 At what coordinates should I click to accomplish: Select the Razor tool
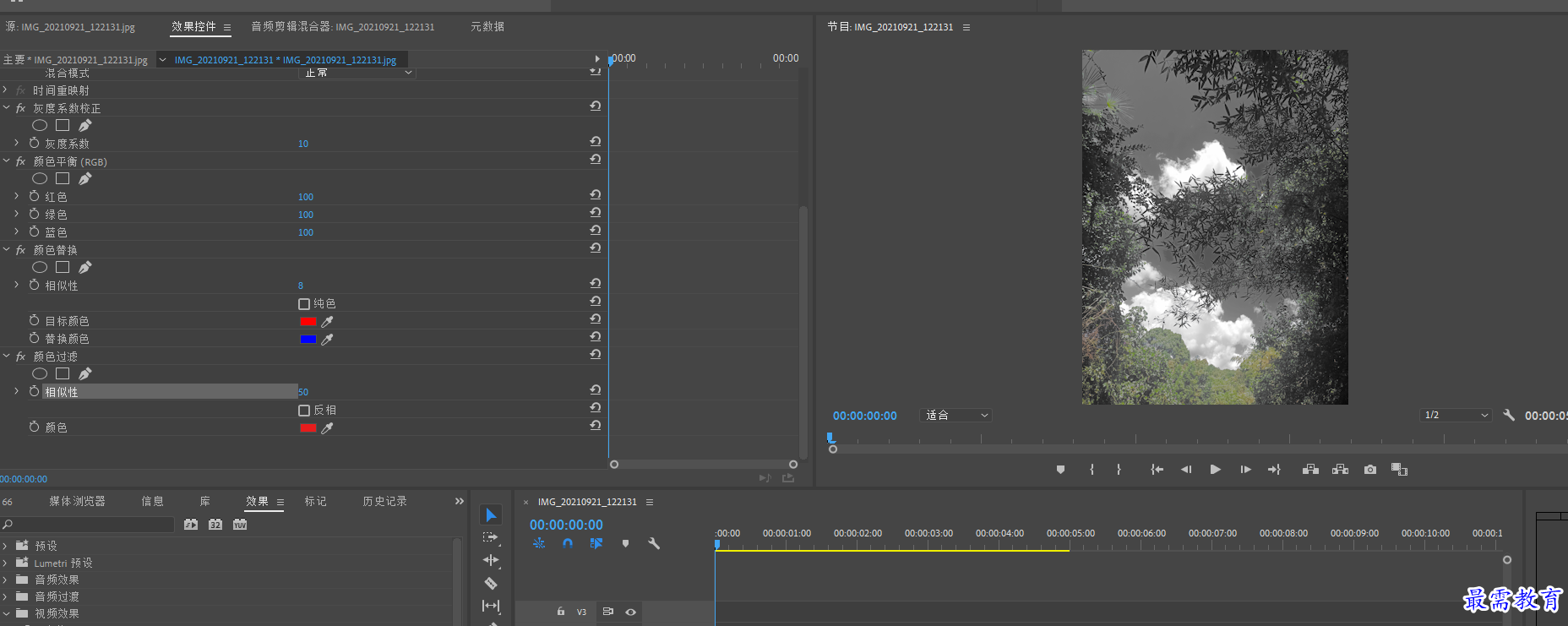(491, 583)
